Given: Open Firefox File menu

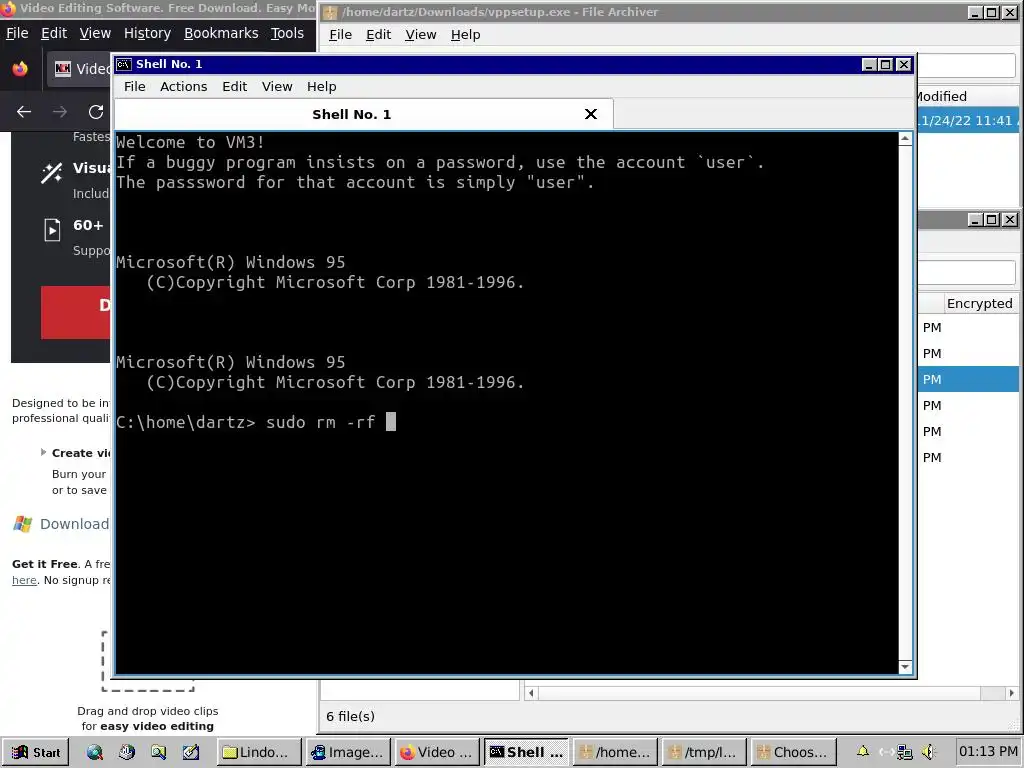Looking at the screenshot, I should pos(17,33).
